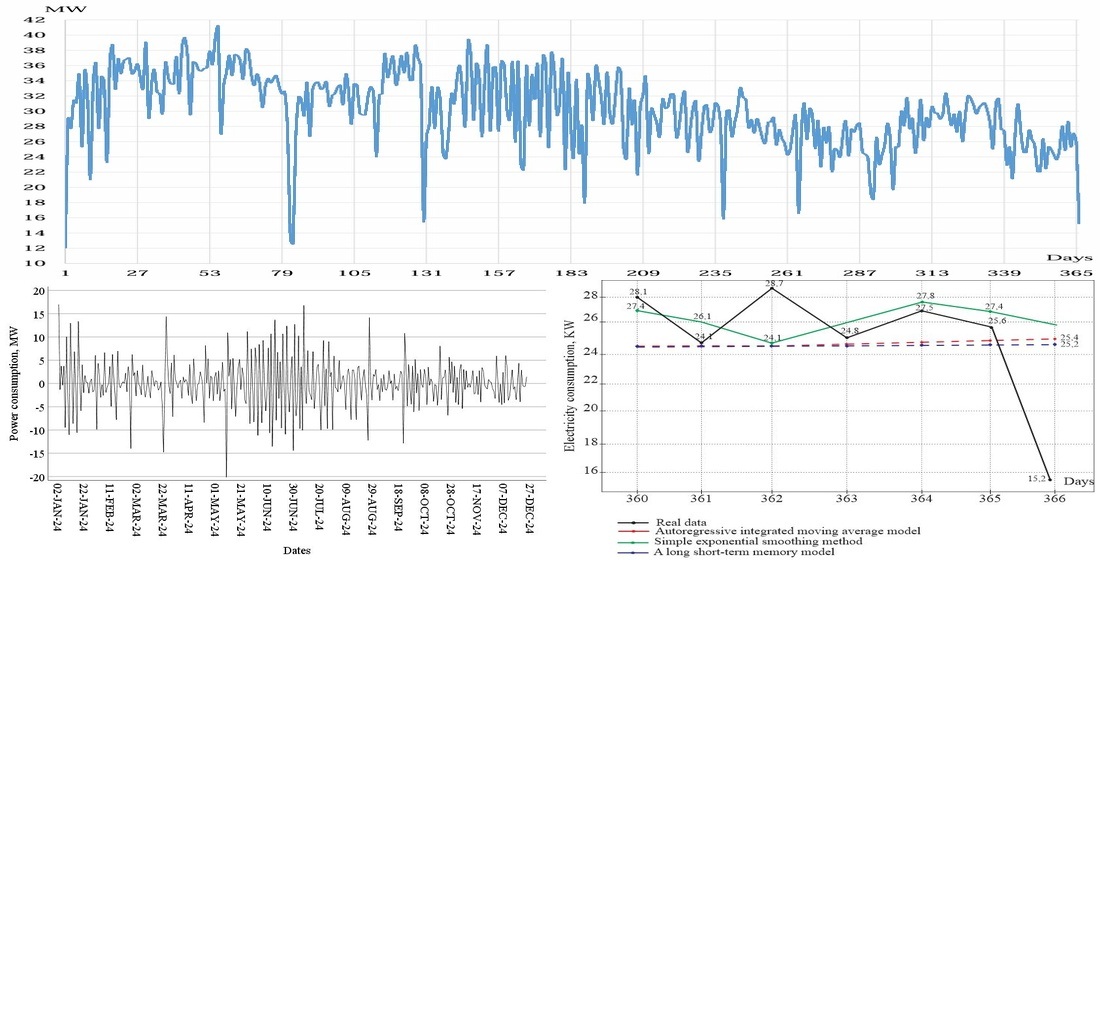Image resolution: width=1100 pixels, height=1013 pixels.
Task: Select the data point labeled 28.7 on day 362
Action: (770, 288)
